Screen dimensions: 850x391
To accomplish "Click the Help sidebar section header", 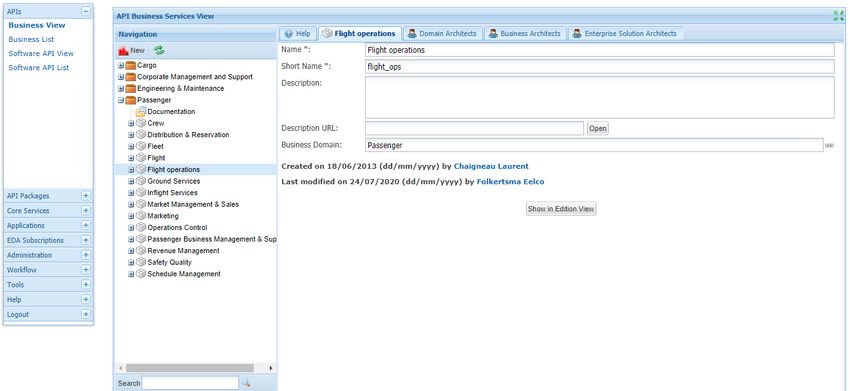I will tap(48, 299).
